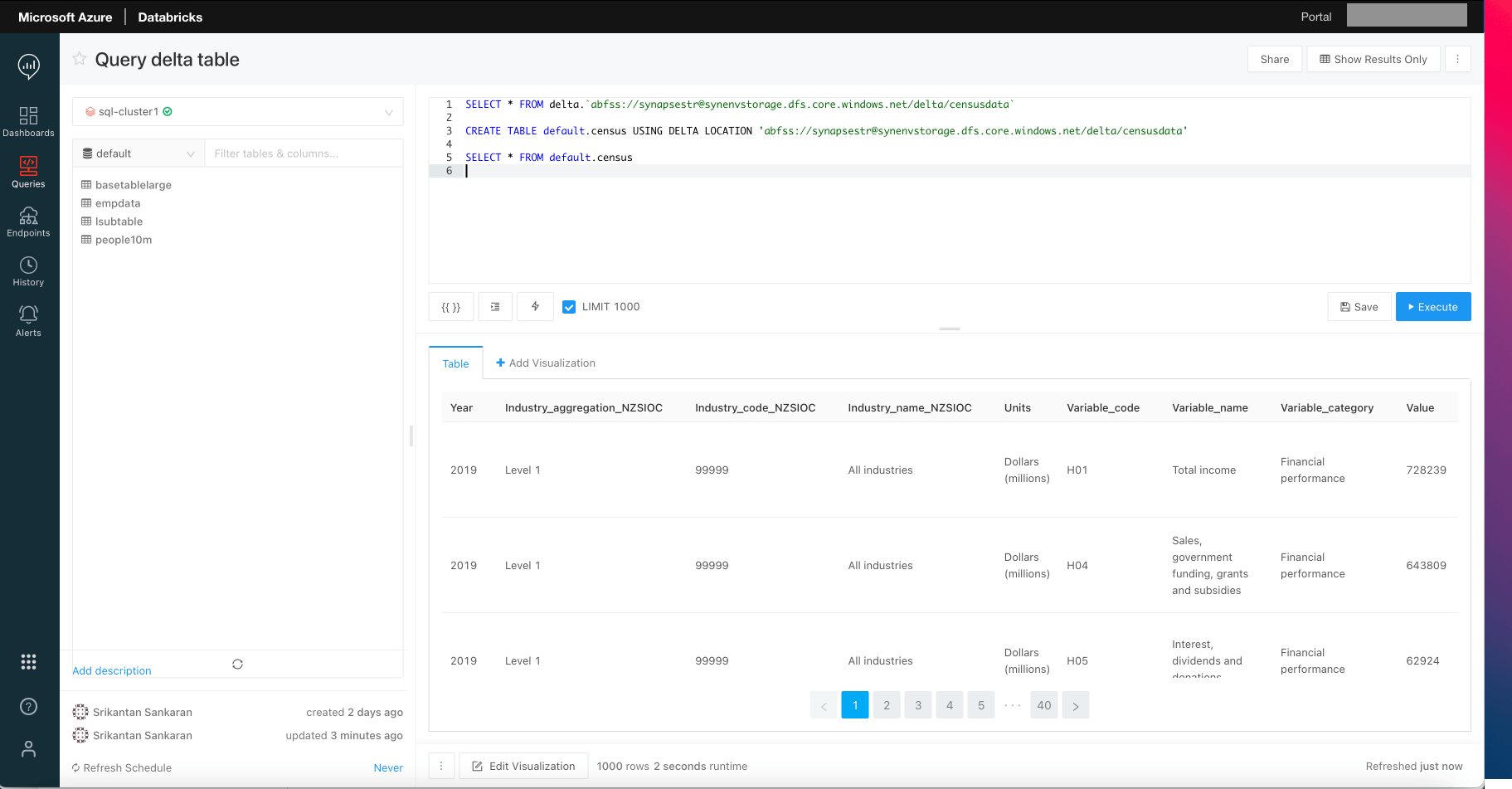Execute the SQL query
Image resolution: width=1512 pixels, height=789 pixels.
point(1432,306)
